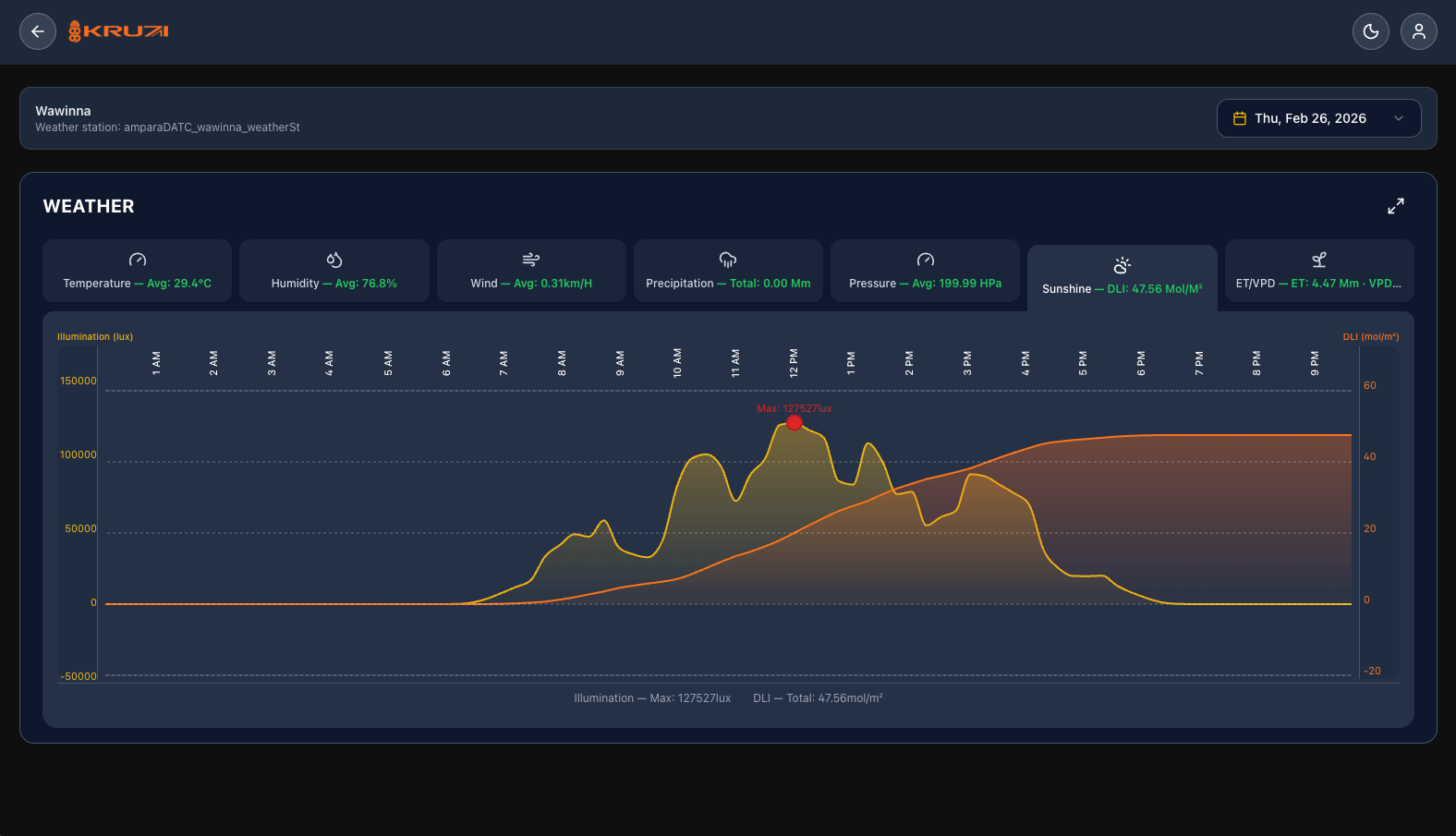Toggle the DLI Total legend entry
The height and width of the screenshot is (836, 1456).
coord(818,698)
